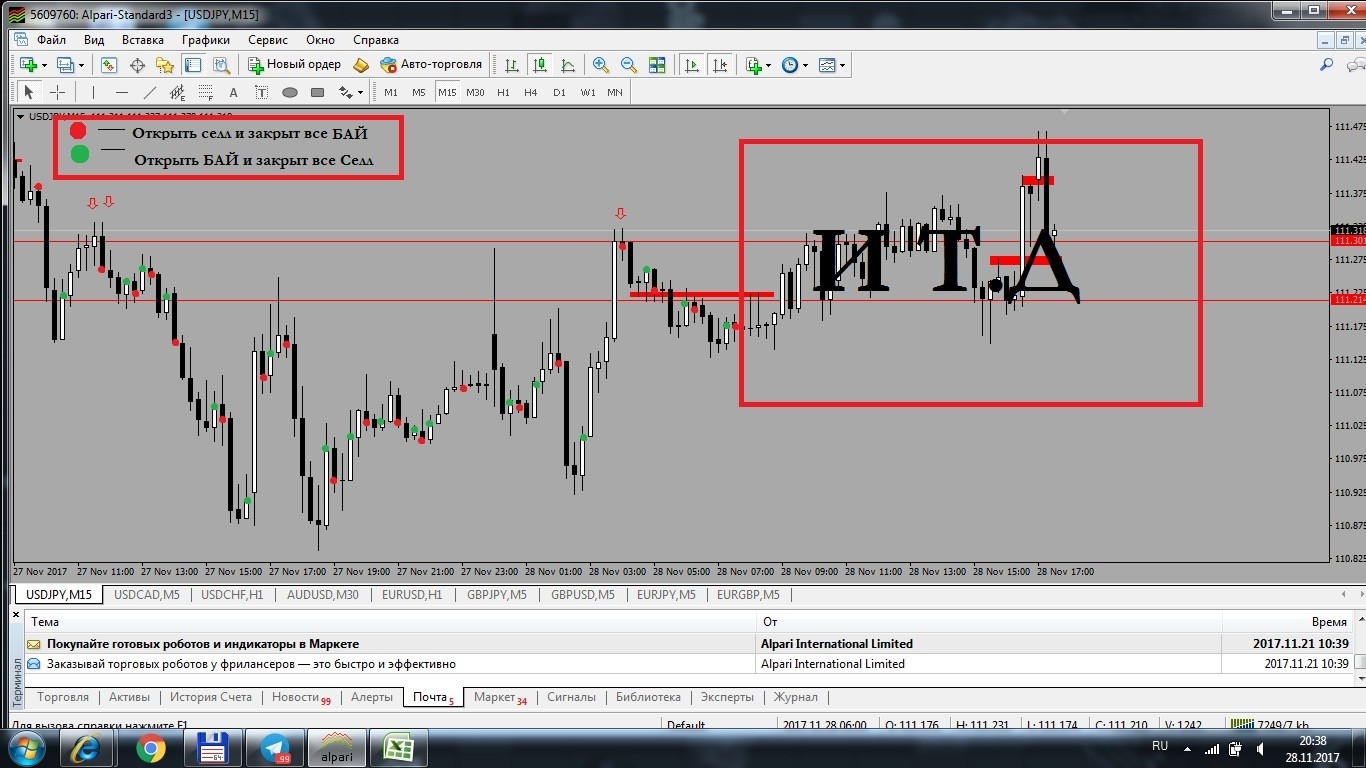Toggle chart shift from right edge
The width and height of the screenshot is (1366, 768).
coord(720,65)
